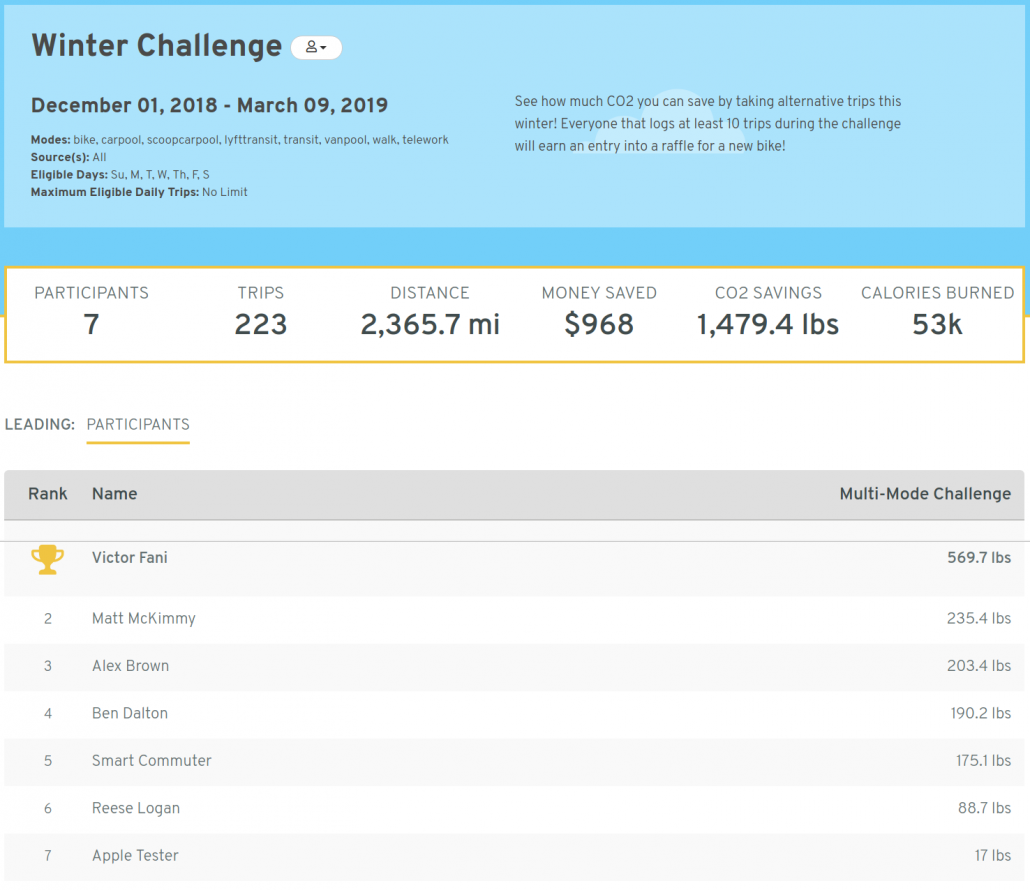Select the PARTICIPANTS leading tab
The image size is (1030, 890).
(x=138, y=424)
